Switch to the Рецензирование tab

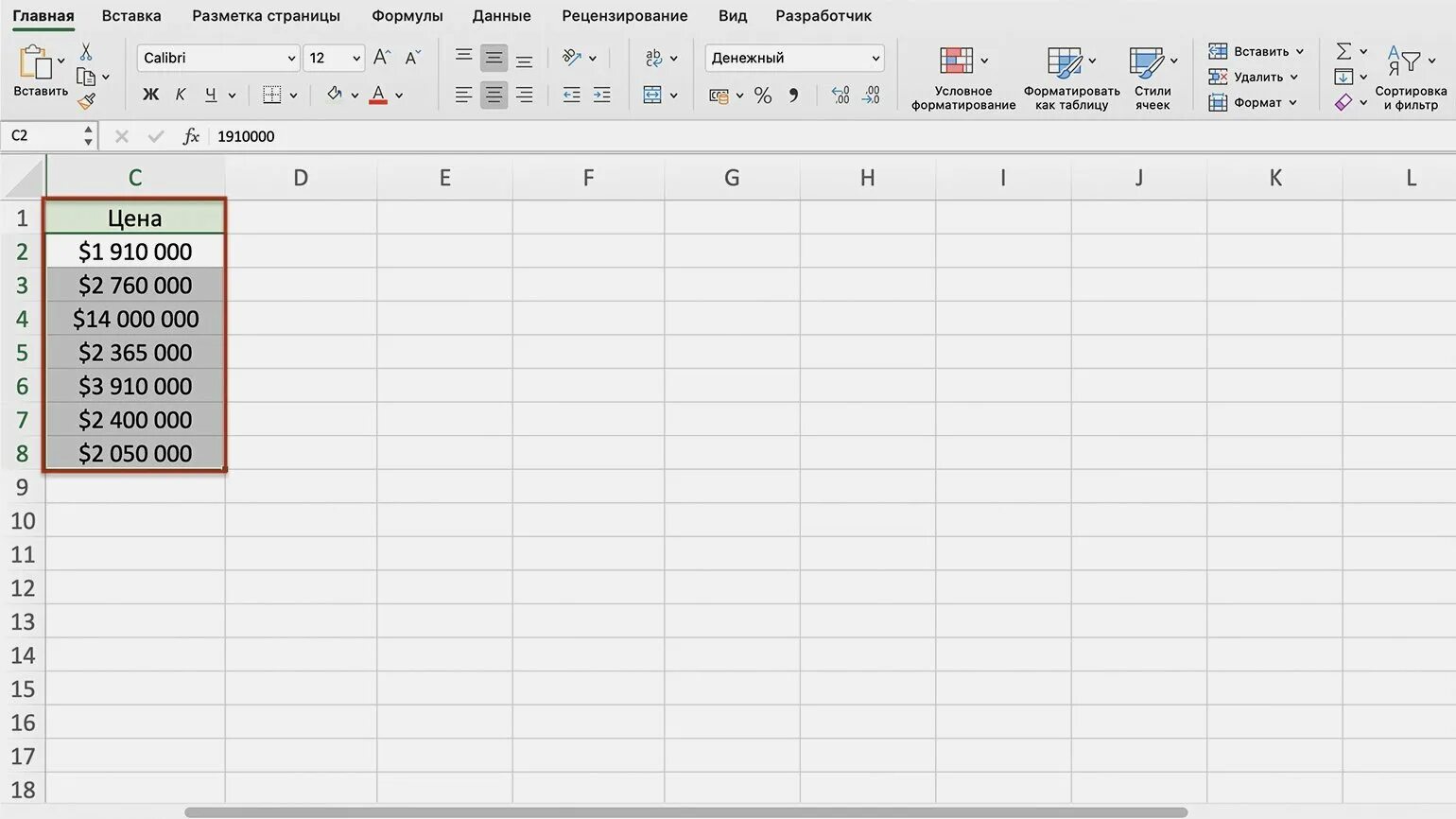pos(625,16)
